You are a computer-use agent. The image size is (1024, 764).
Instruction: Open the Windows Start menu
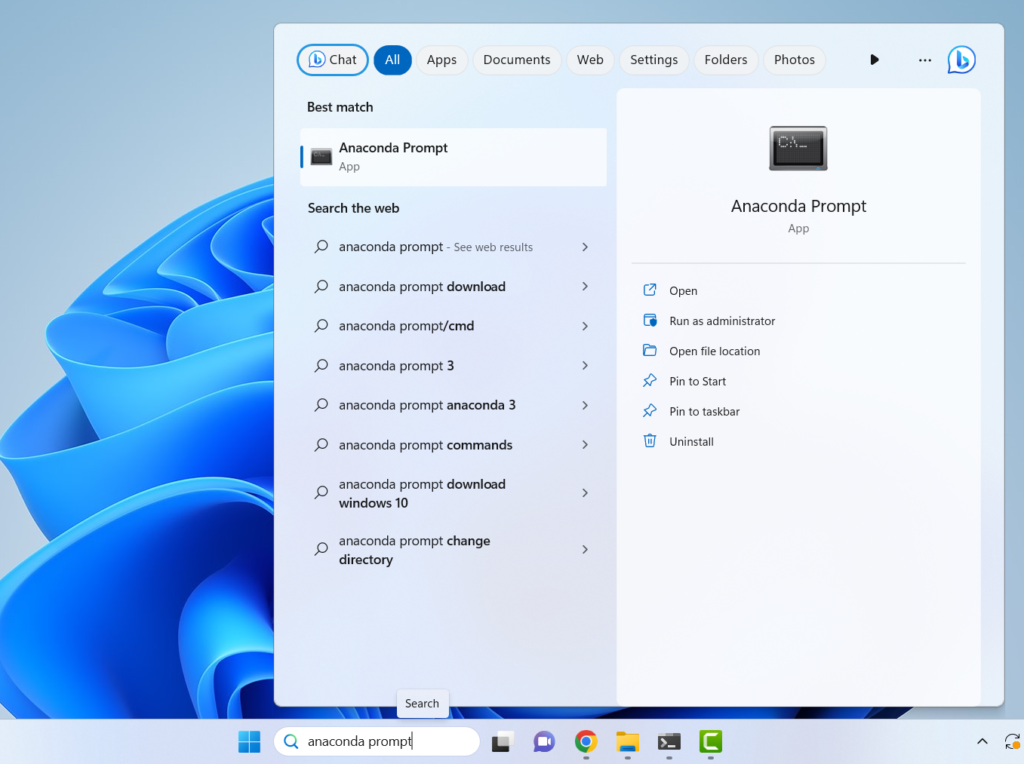[x=249, y=741]
